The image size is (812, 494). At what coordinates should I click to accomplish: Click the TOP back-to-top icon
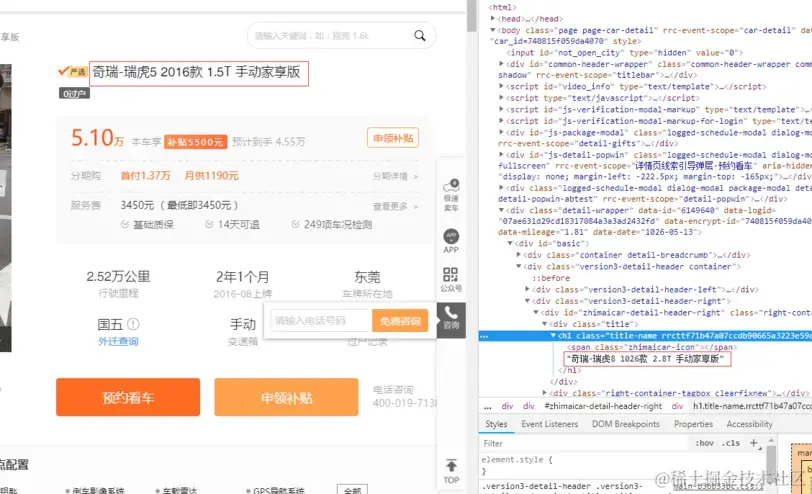point(451,471)
